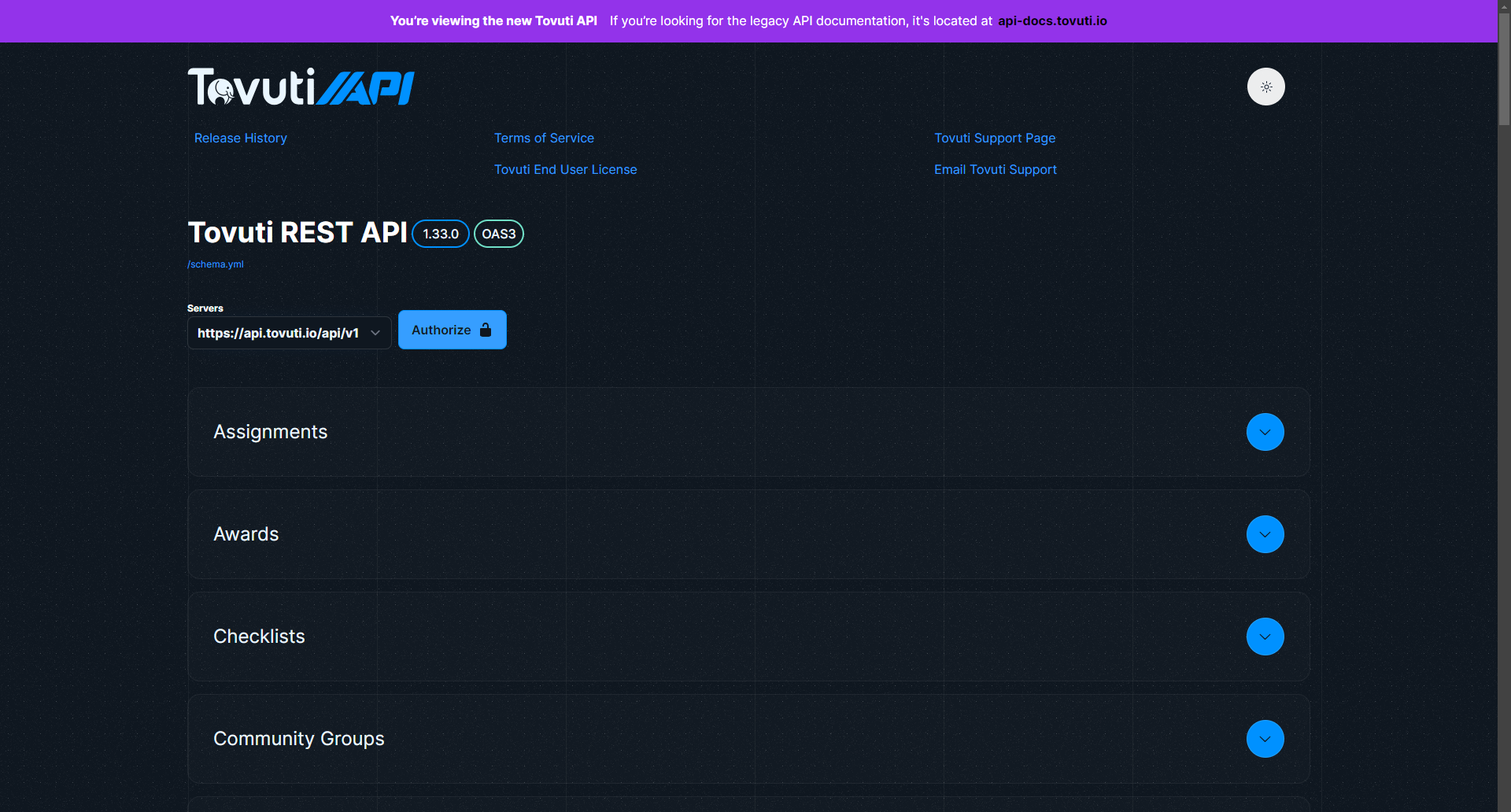Toggle the light/dark theme sun button
Viewport: 1511px width, 812px height.
[1265, 87]
